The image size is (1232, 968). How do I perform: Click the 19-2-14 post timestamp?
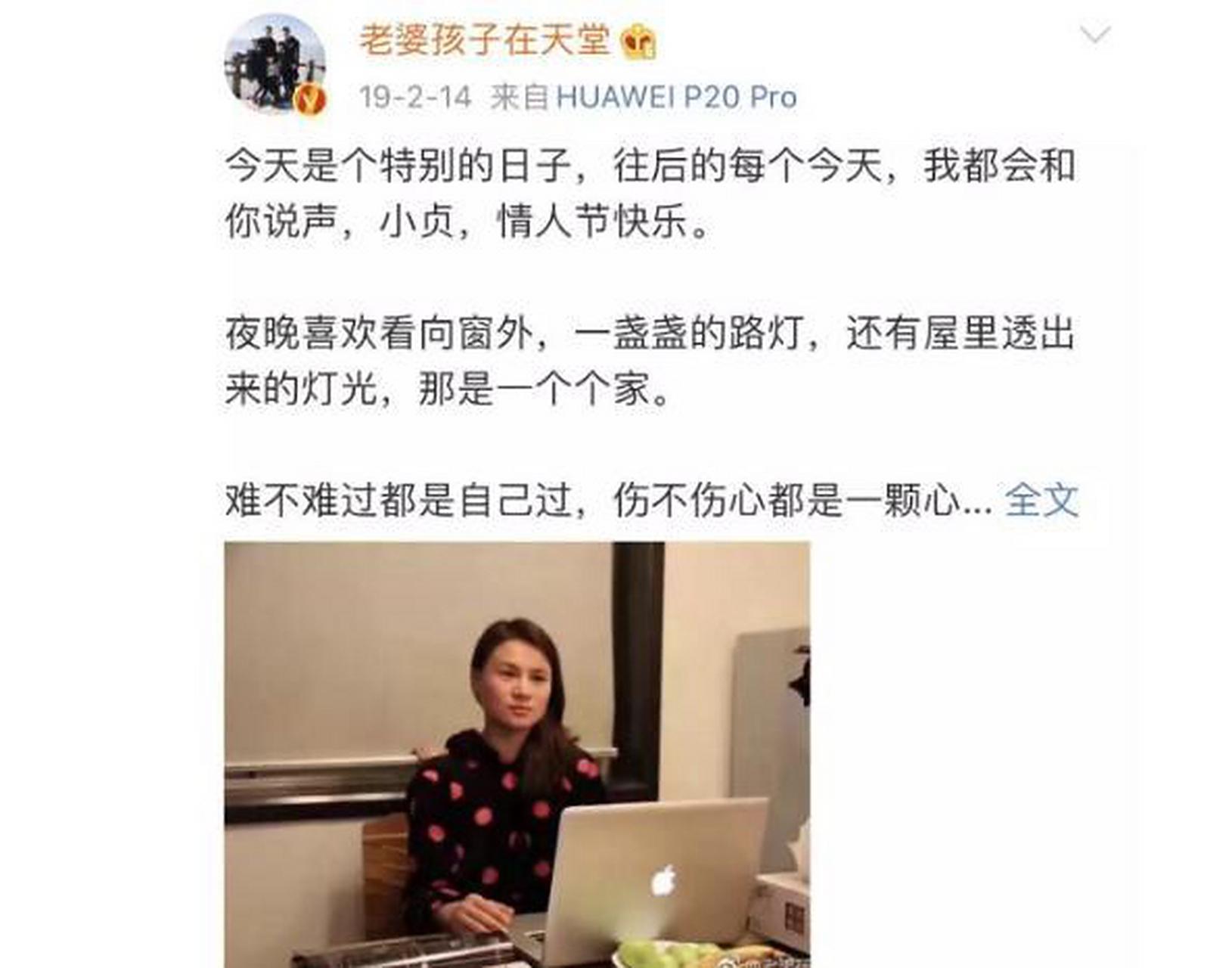[x=415, y=98]
